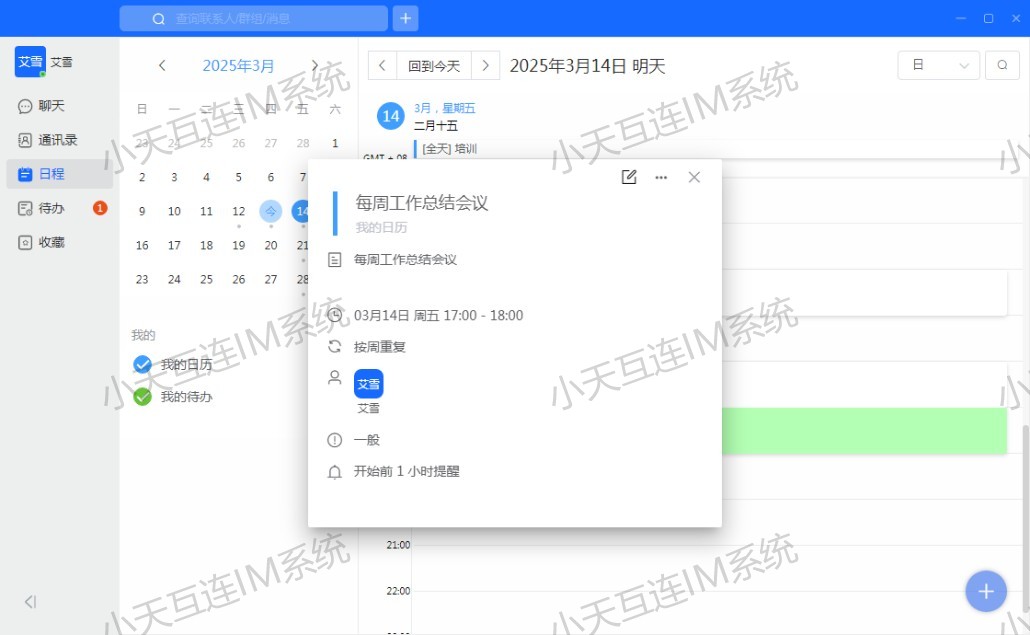Image resolution: width=1030 pixels, height=635 pixels.
Task: Click the green event block in schedule
Action: click(863, 431)
